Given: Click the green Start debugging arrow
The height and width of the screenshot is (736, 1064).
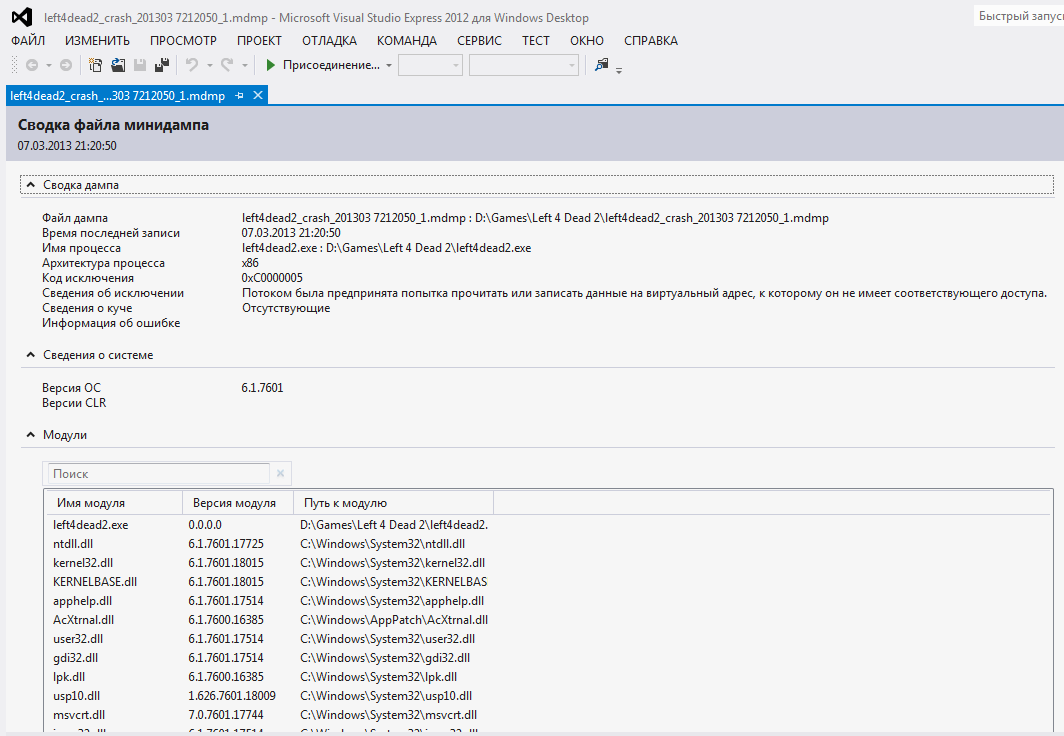Looking at the screenshot, I should (270, 65).
